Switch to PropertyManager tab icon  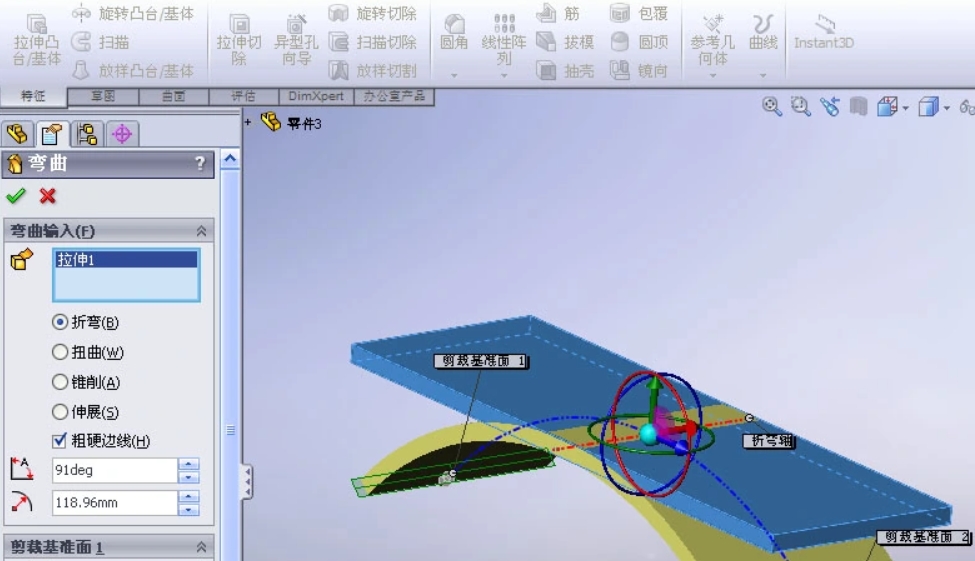pyautogui.click(x=52, y=134)
